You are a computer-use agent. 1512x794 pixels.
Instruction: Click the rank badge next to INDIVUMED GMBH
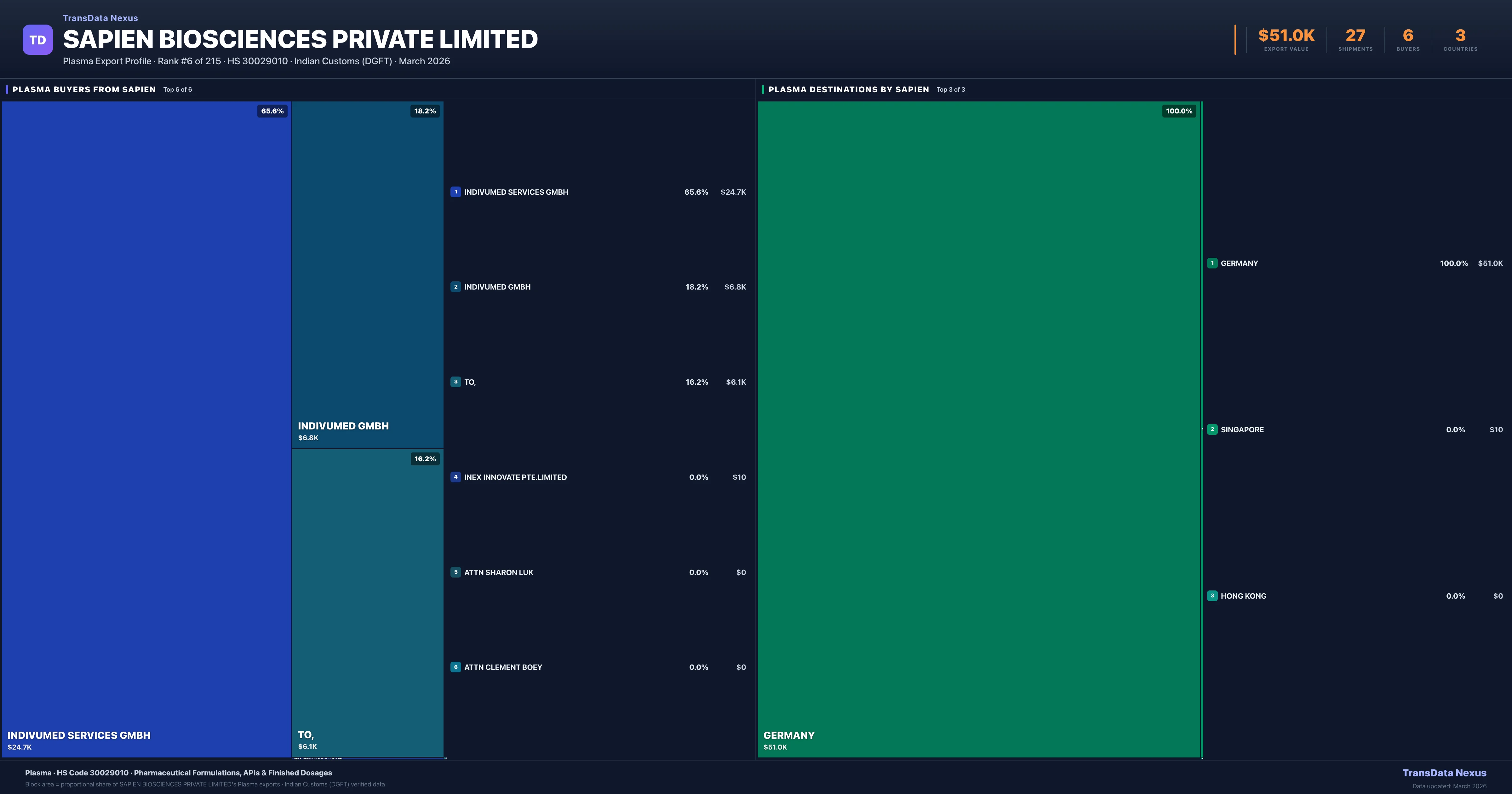(456, 287)
